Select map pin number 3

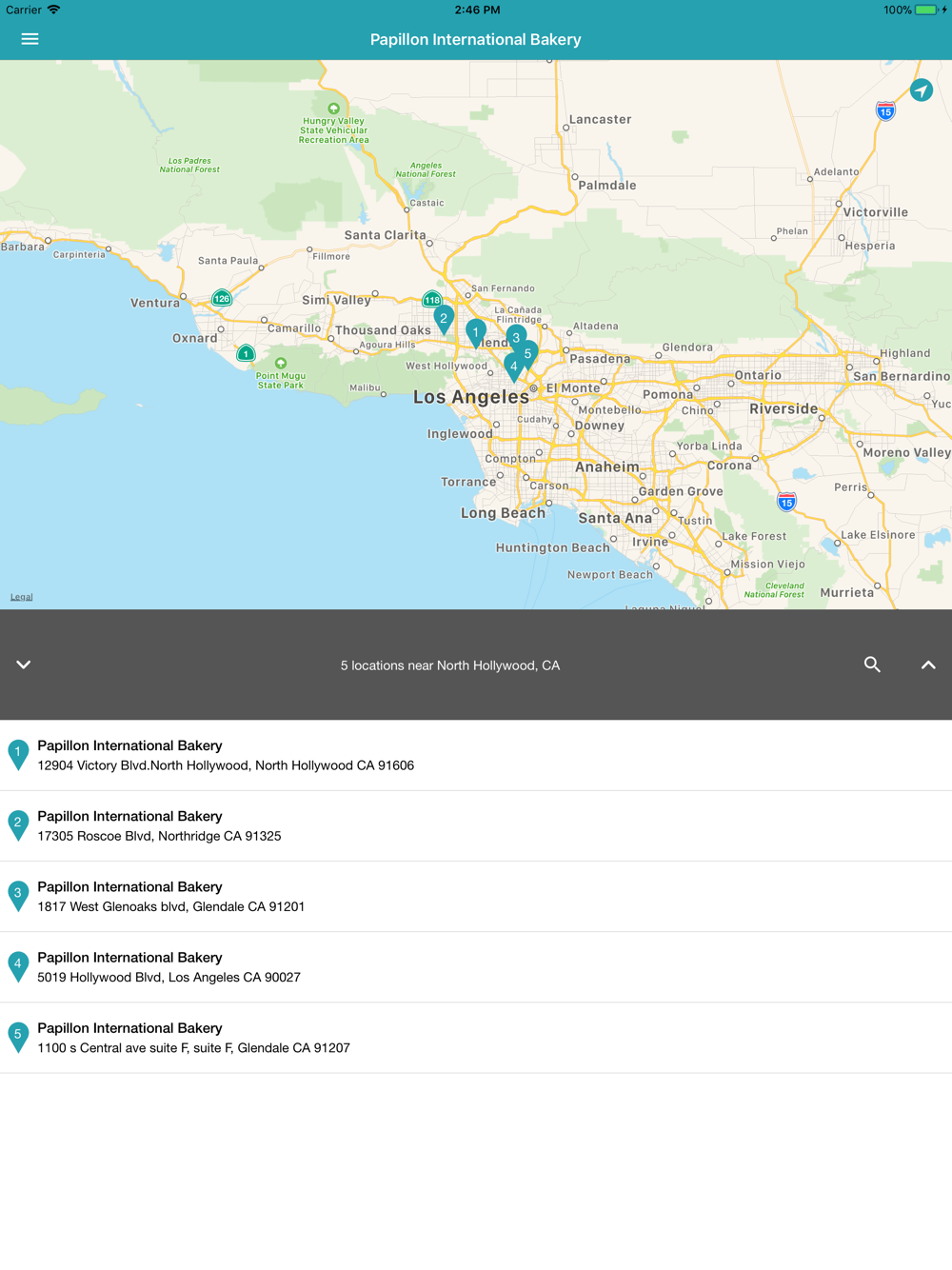coord(516,339)
